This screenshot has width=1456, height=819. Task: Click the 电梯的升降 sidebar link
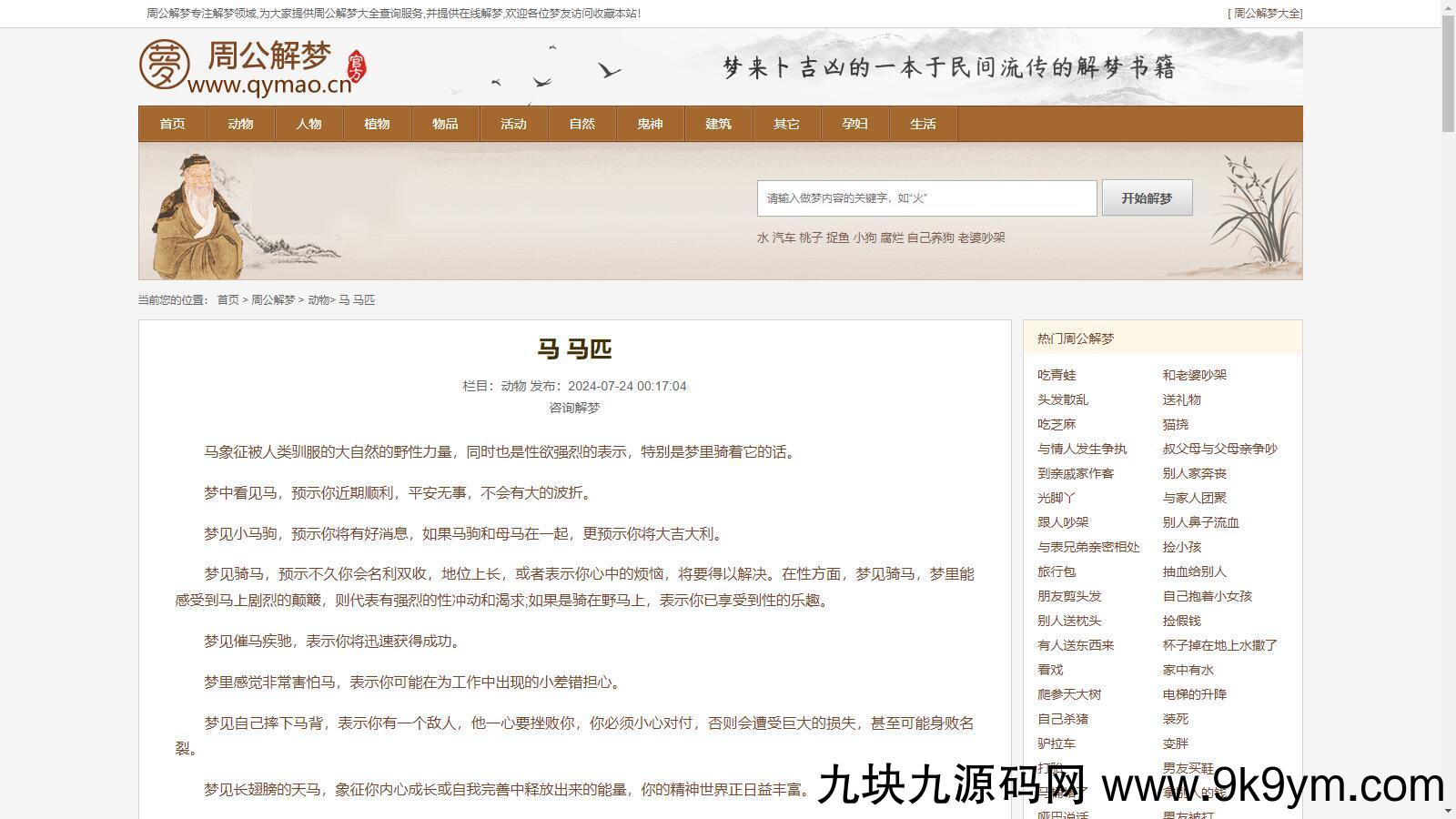pyautogui.click(x=1194, y=694)
